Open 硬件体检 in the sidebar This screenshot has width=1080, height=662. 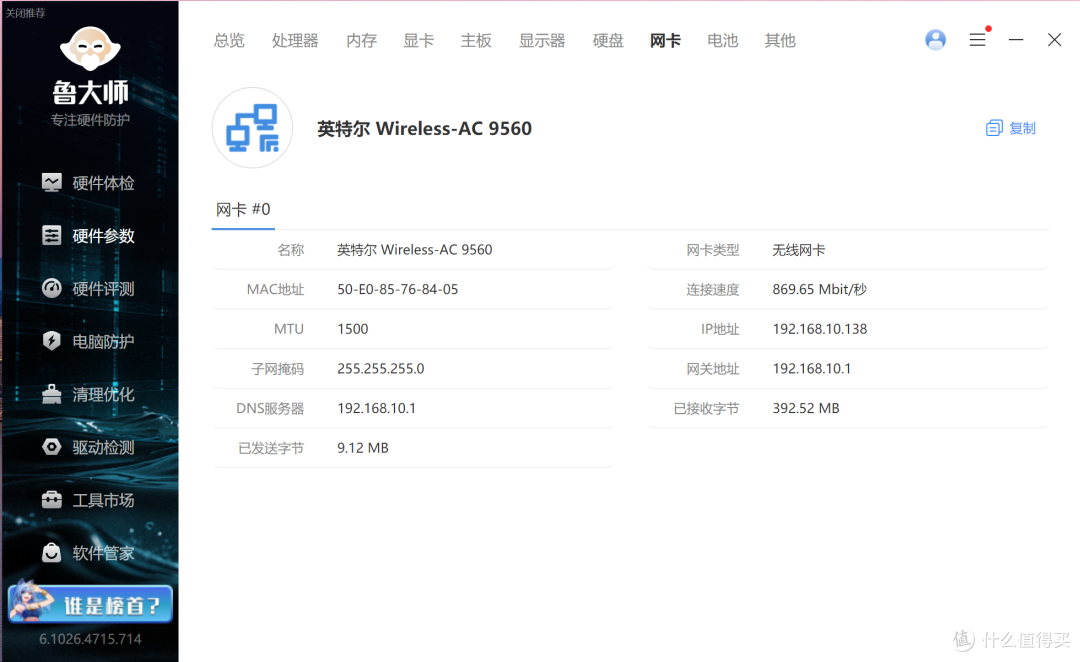[x=103, y=183]
